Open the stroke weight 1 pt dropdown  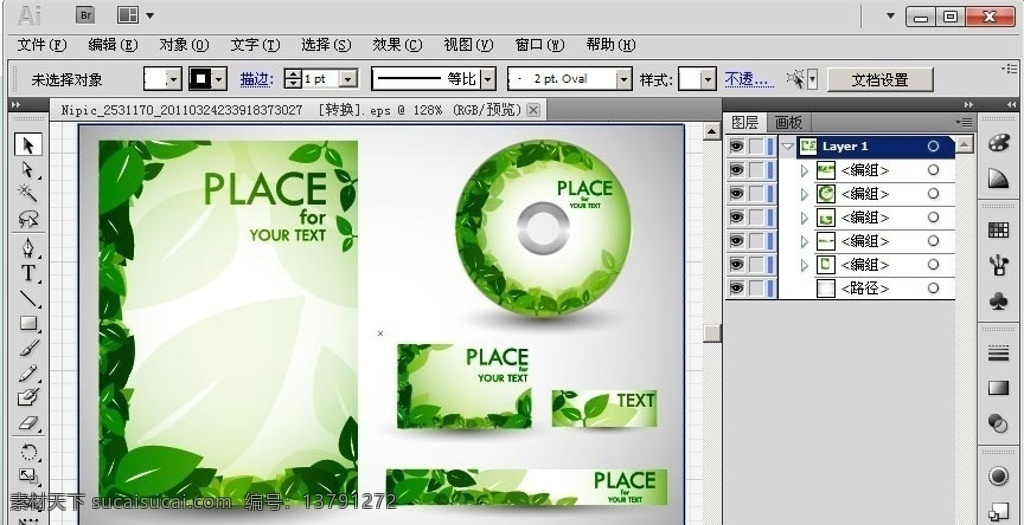[349, 79]
